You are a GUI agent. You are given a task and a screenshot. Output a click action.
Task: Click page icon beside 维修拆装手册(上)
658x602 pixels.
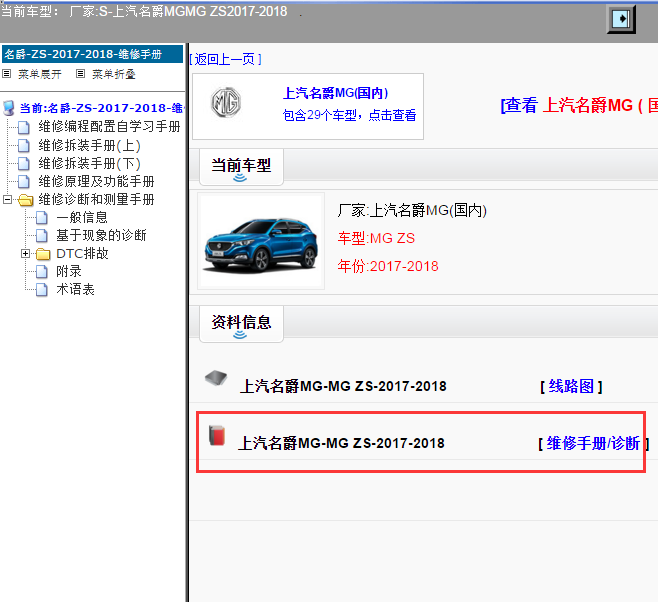coord(24,146)
